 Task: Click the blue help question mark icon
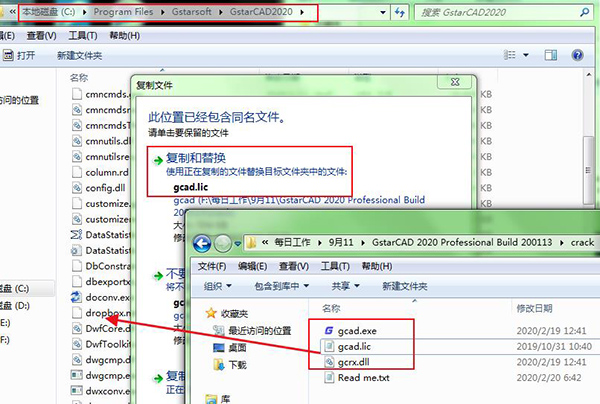(x=577, y=55)
